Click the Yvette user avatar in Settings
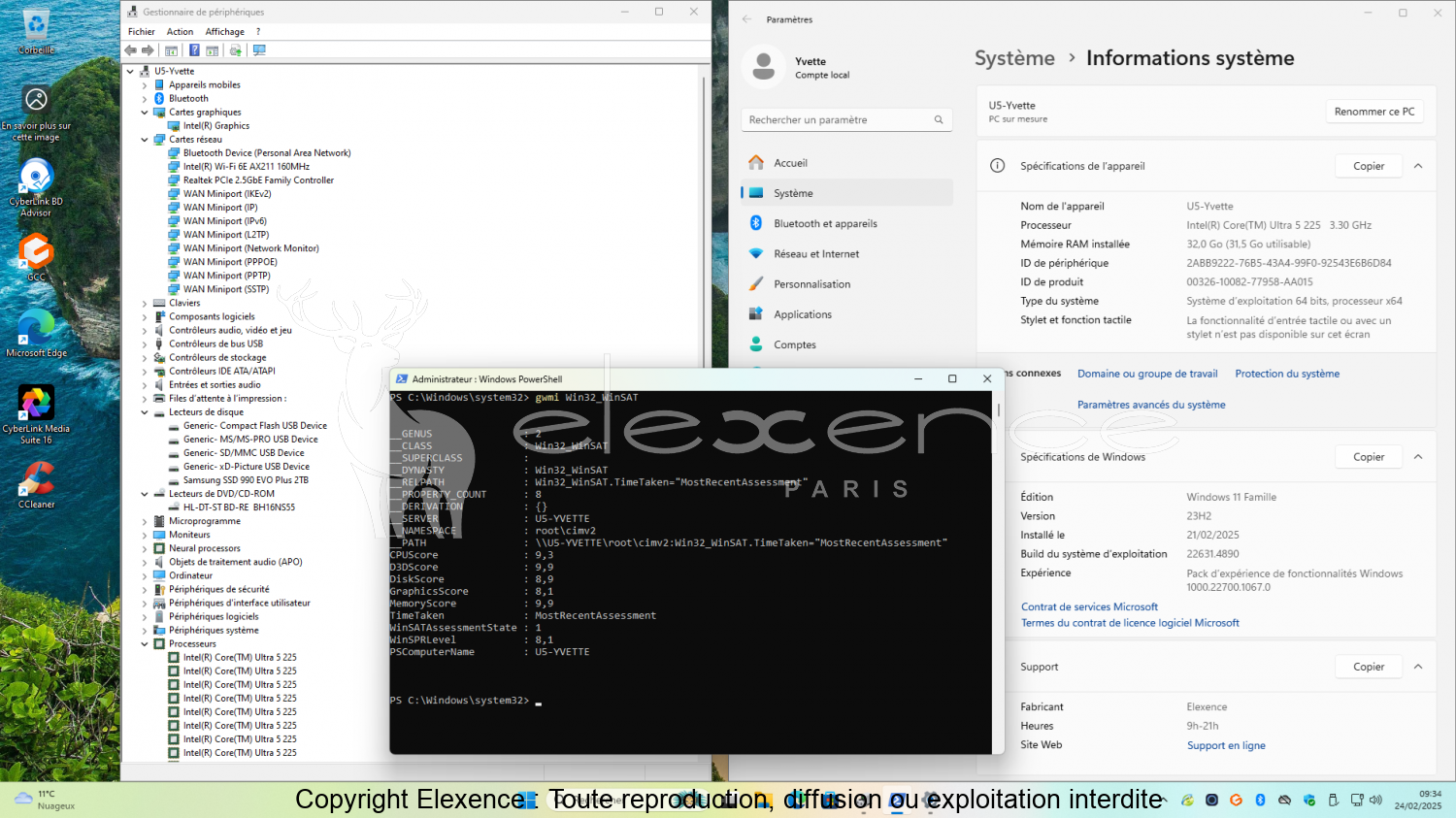The width and height of the screenshot is (1456, 818). coord(763,67)
